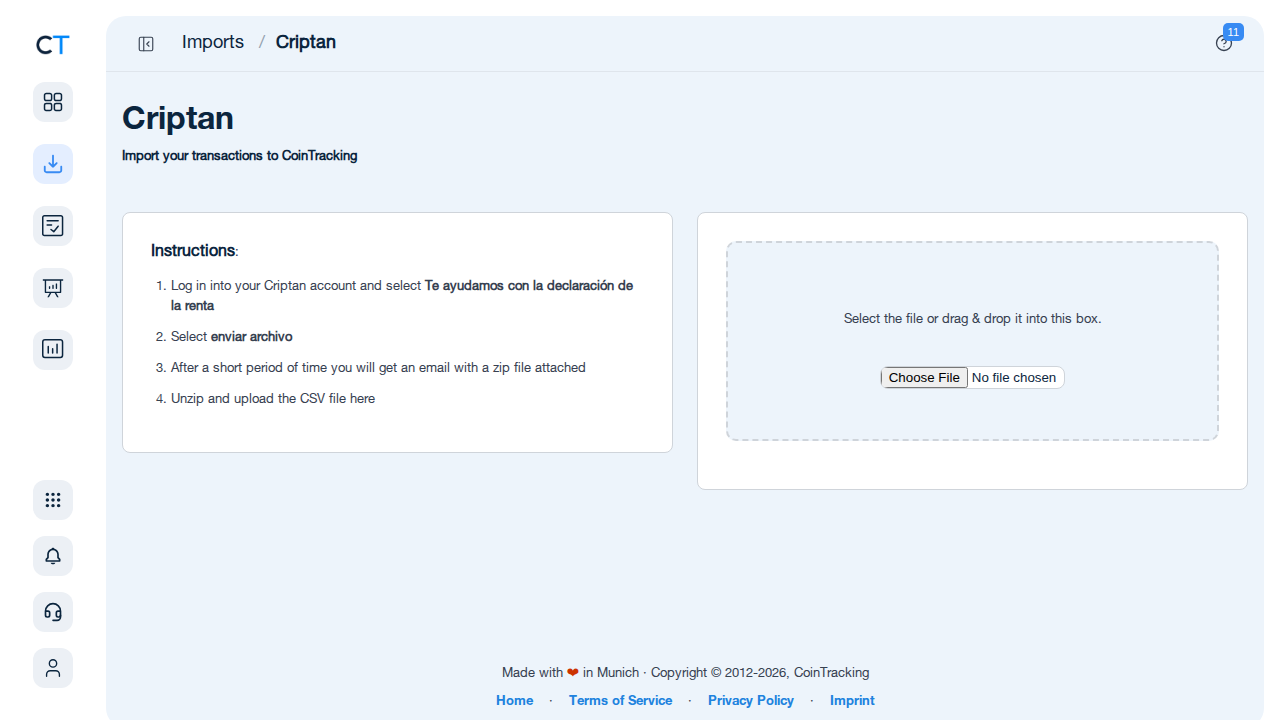This screenshot has width=1280, height=720.
Task: Collapse the sidebar with the panel toggle icon
Action: [x=146, y=43]
